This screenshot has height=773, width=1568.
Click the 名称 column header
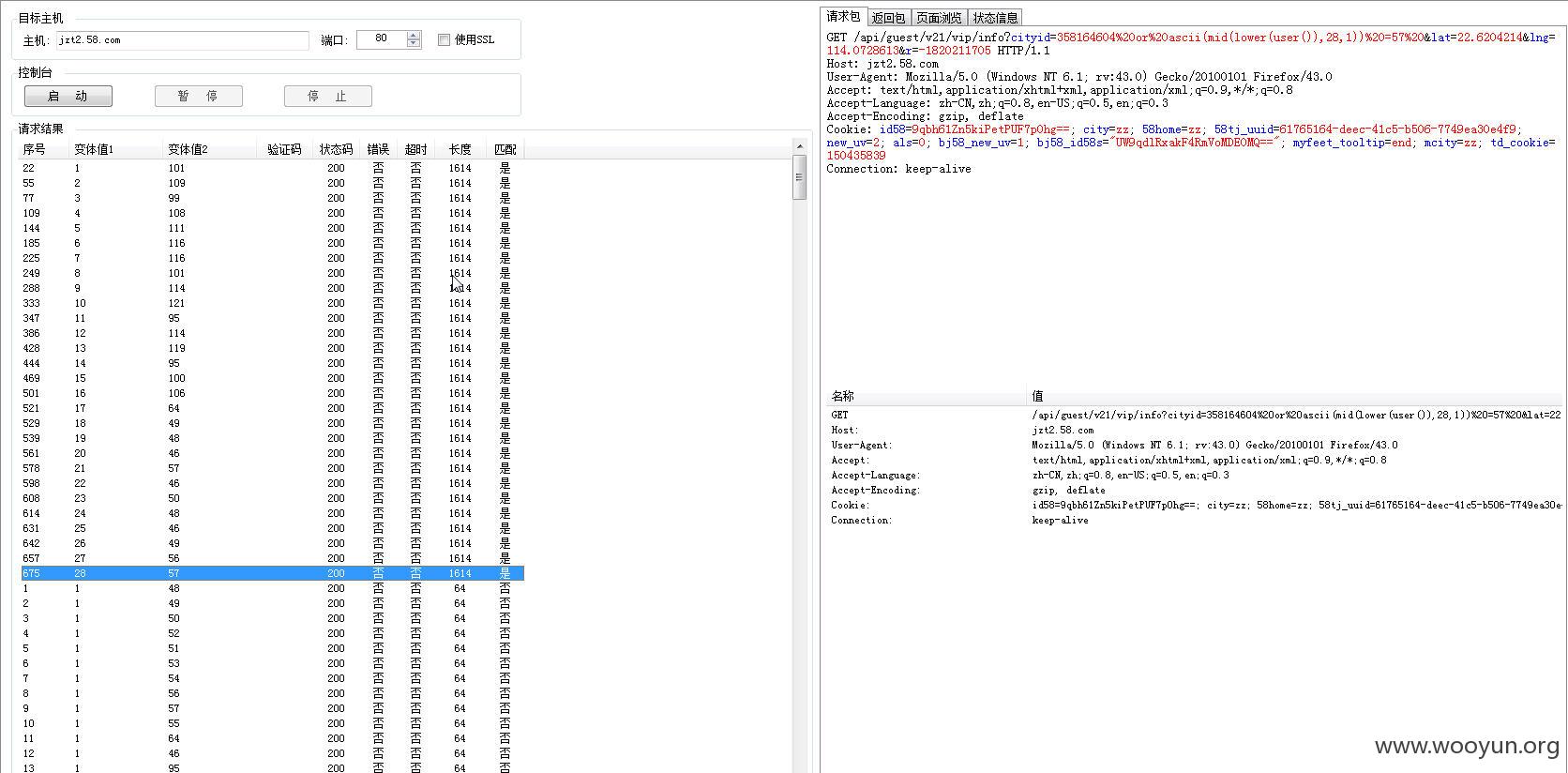tap(927, 396)
